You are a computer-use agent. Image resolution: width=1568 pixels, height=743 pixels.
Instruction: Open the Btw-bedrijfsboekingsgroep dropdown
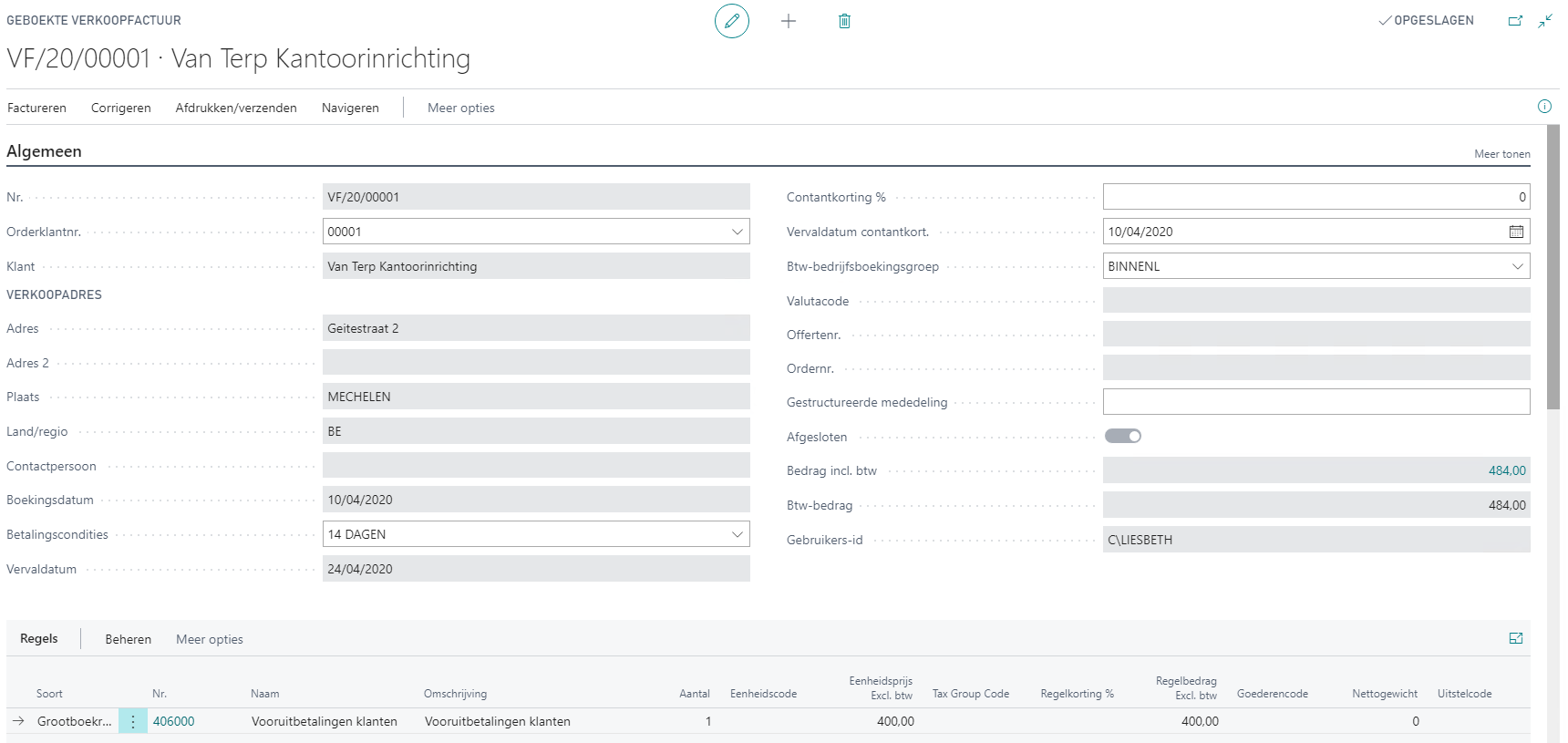1517,266
